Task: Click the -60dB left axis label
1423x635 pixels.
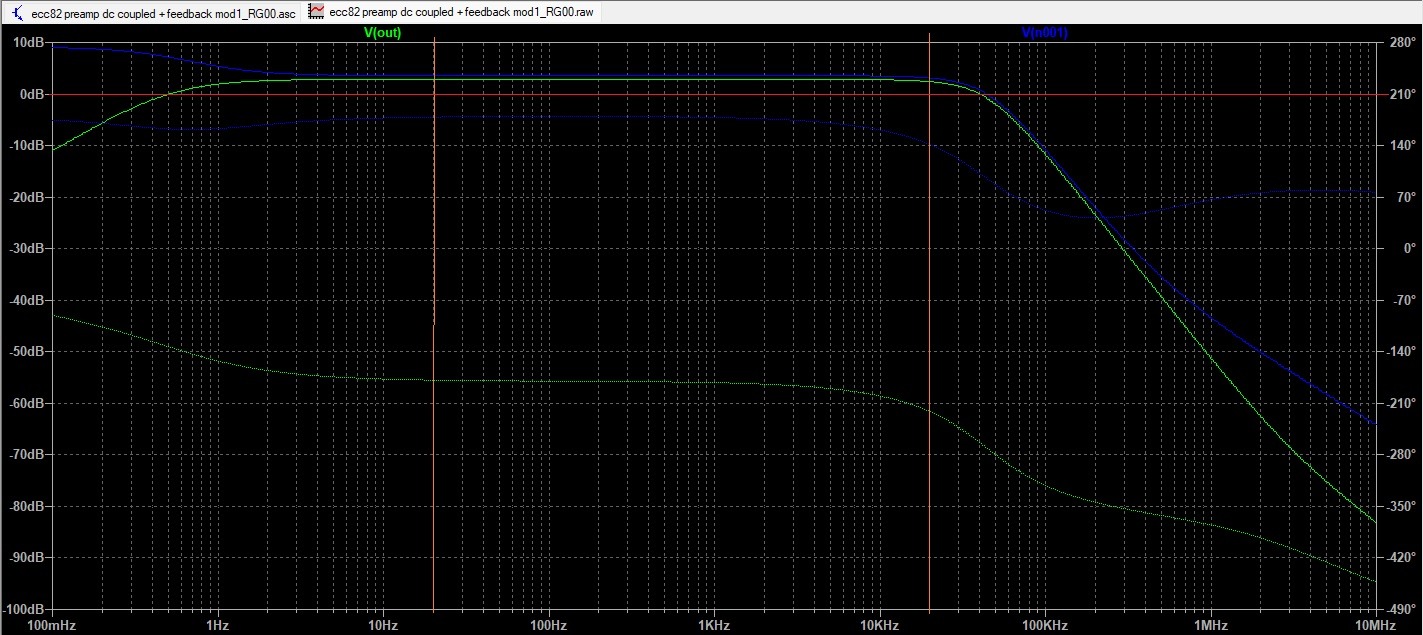Action: (x=25, y=403)
